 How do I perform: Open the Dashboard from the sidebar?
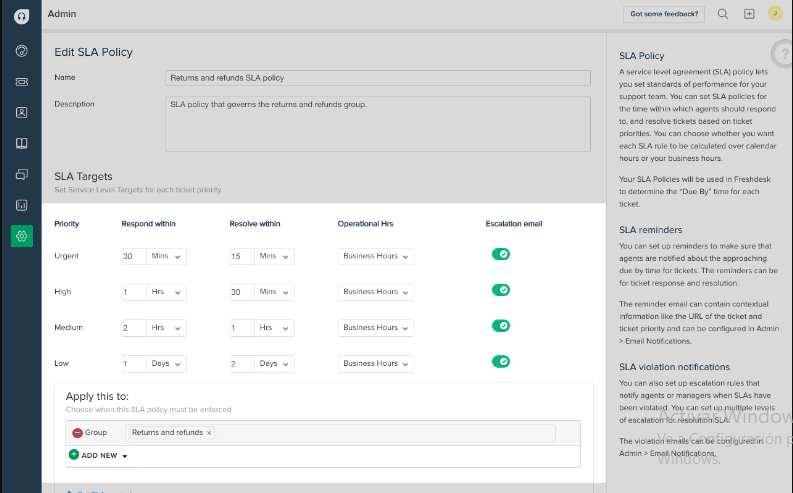21,51
